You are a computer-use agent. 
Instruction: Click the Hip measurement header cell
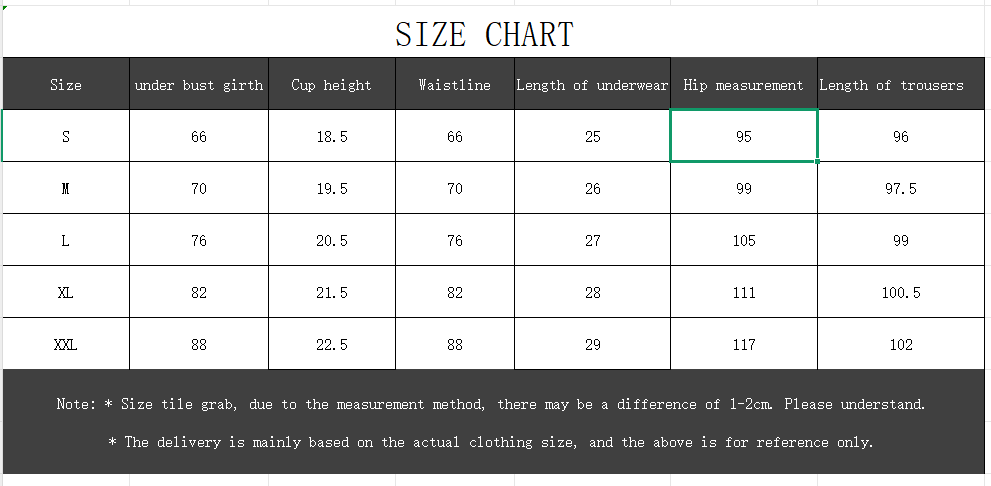(744, 84)
